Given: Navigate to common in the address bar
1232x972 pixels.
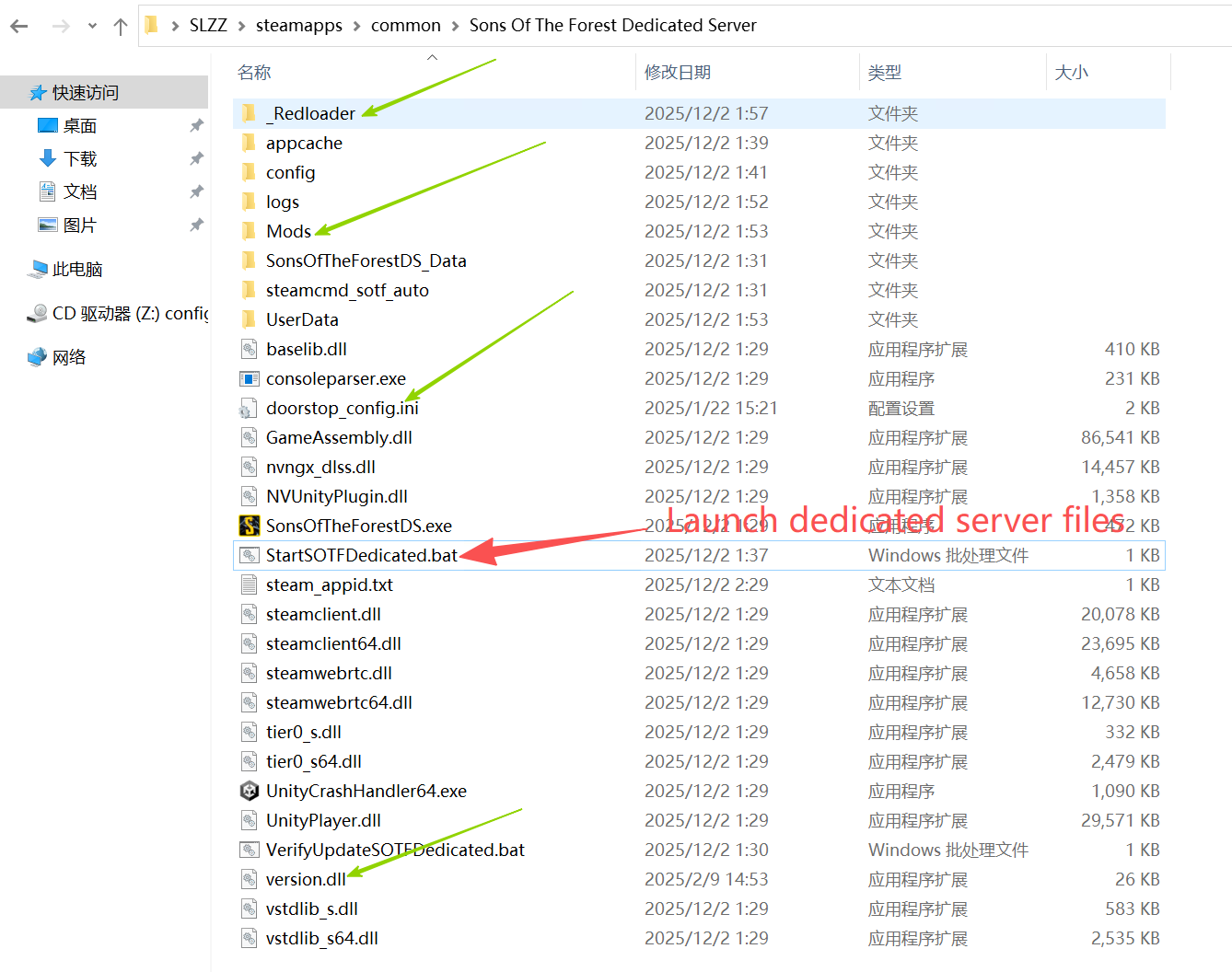Looking at the screenshot, I should pyautogui.click(x=406, y=26).
